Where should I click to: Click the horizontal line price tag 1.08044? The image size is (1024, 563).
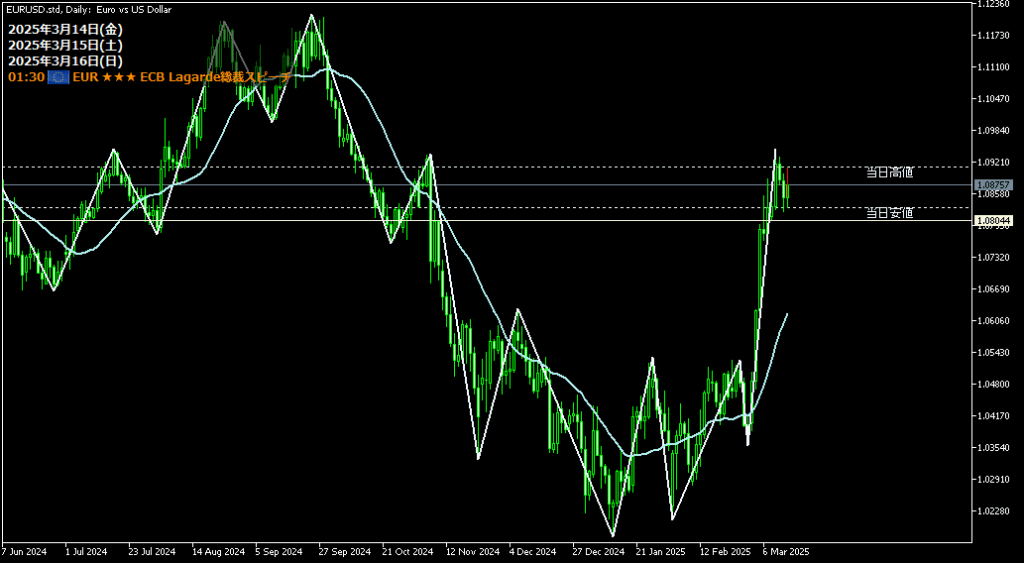[x=993, y=220]
